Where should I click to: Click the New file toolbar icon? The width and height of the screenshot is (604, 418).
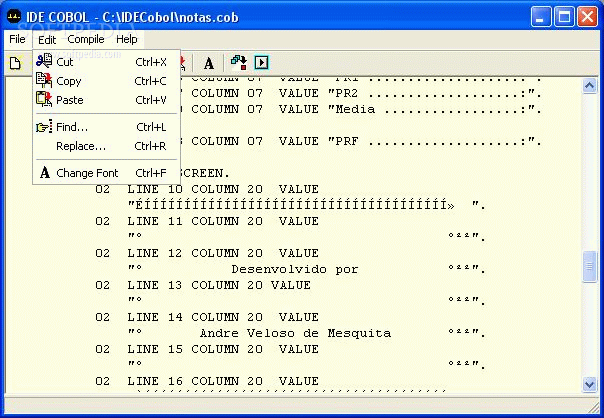pos(15,63)
